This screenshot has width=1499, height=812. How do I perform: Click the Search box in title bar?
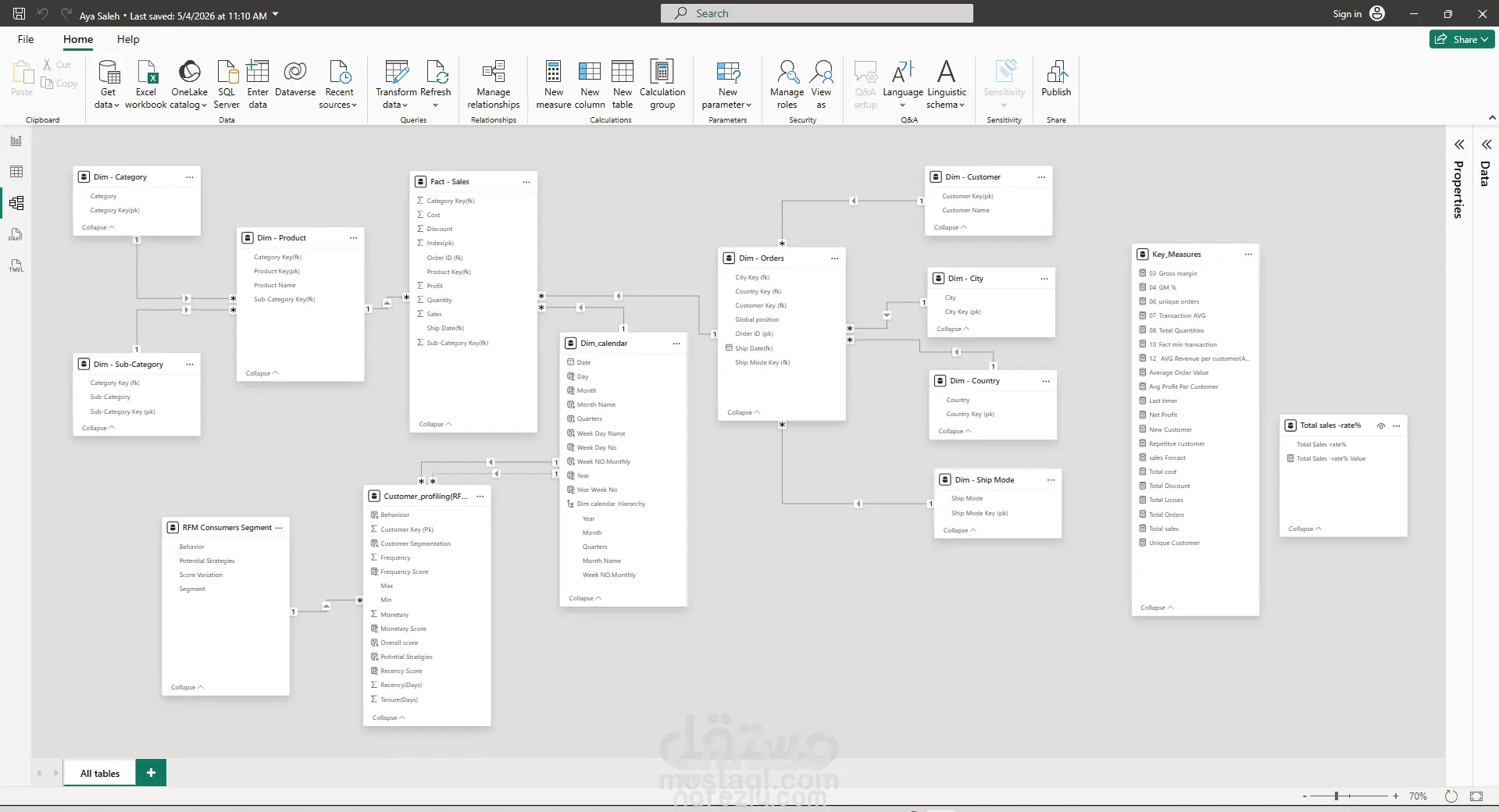(817, 13)
